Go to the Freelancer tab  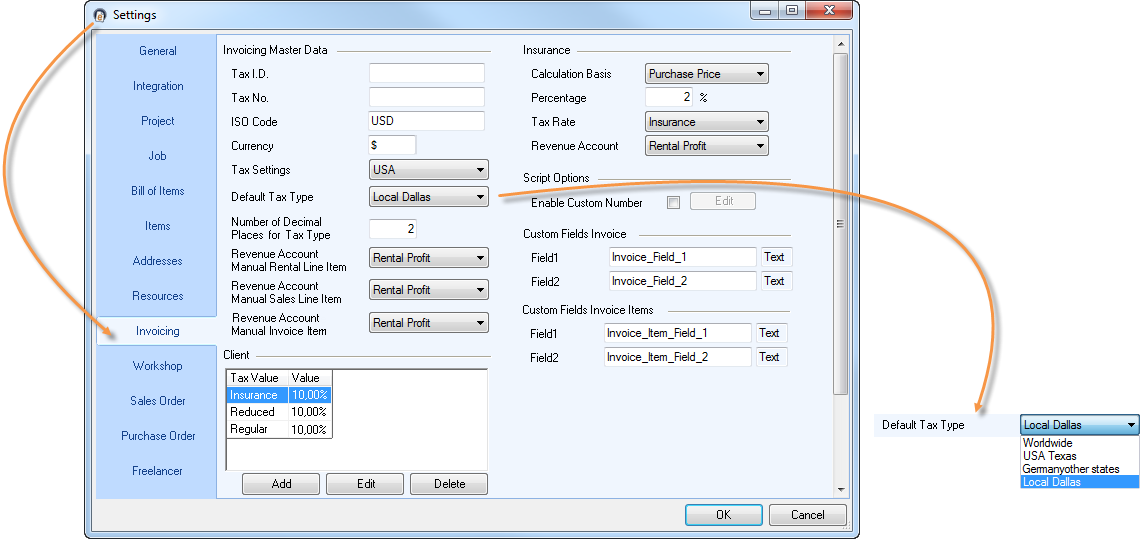[x=157, y=471]
